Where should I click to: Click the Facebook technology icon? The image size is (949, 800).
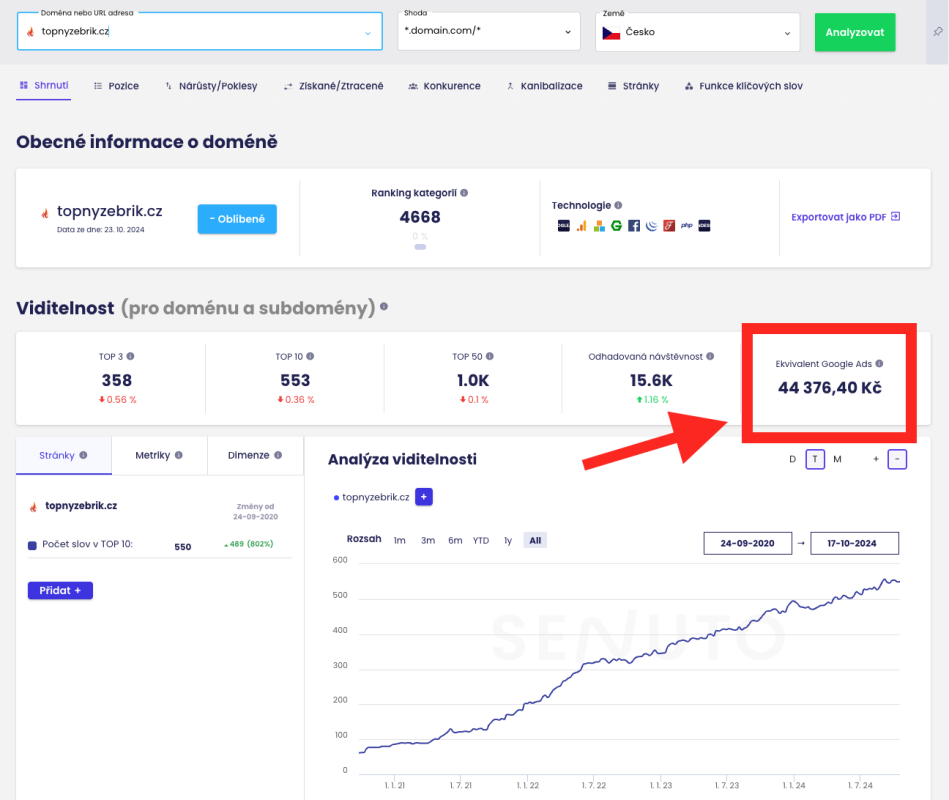coord(634,226)
